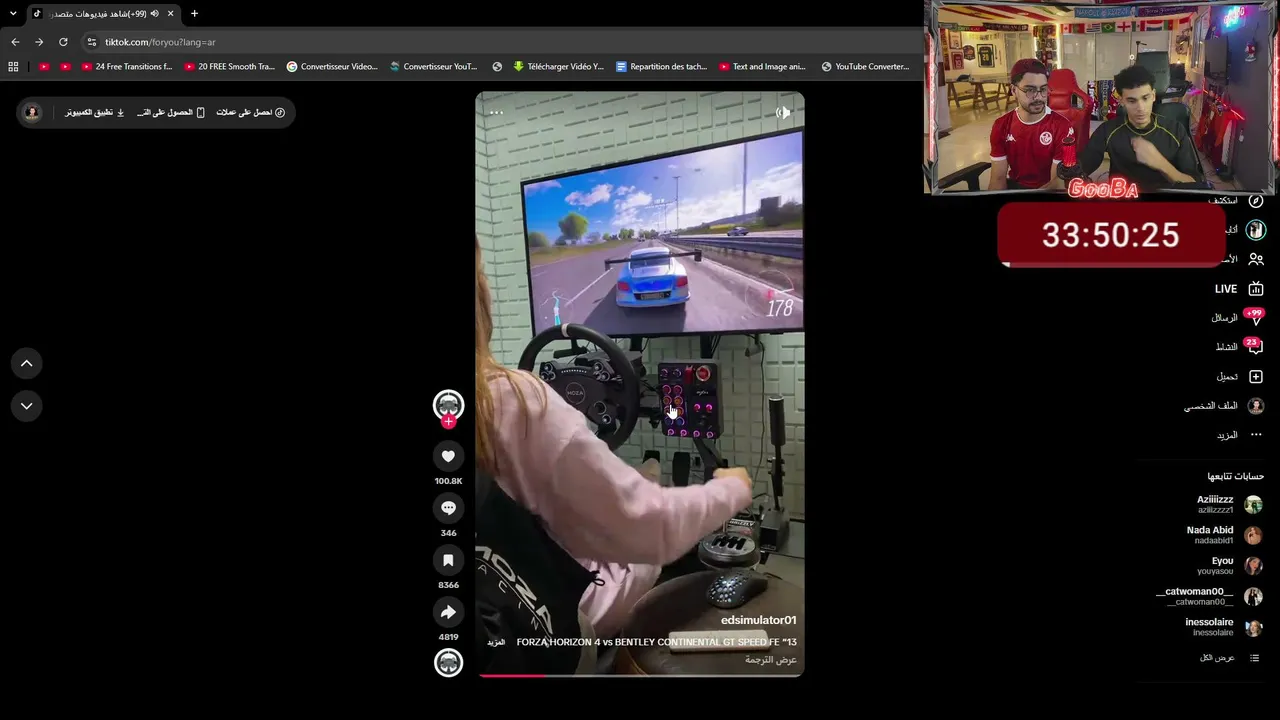
Task: Show all followed accounts via عرض الكل
Action: point(1229,658)
